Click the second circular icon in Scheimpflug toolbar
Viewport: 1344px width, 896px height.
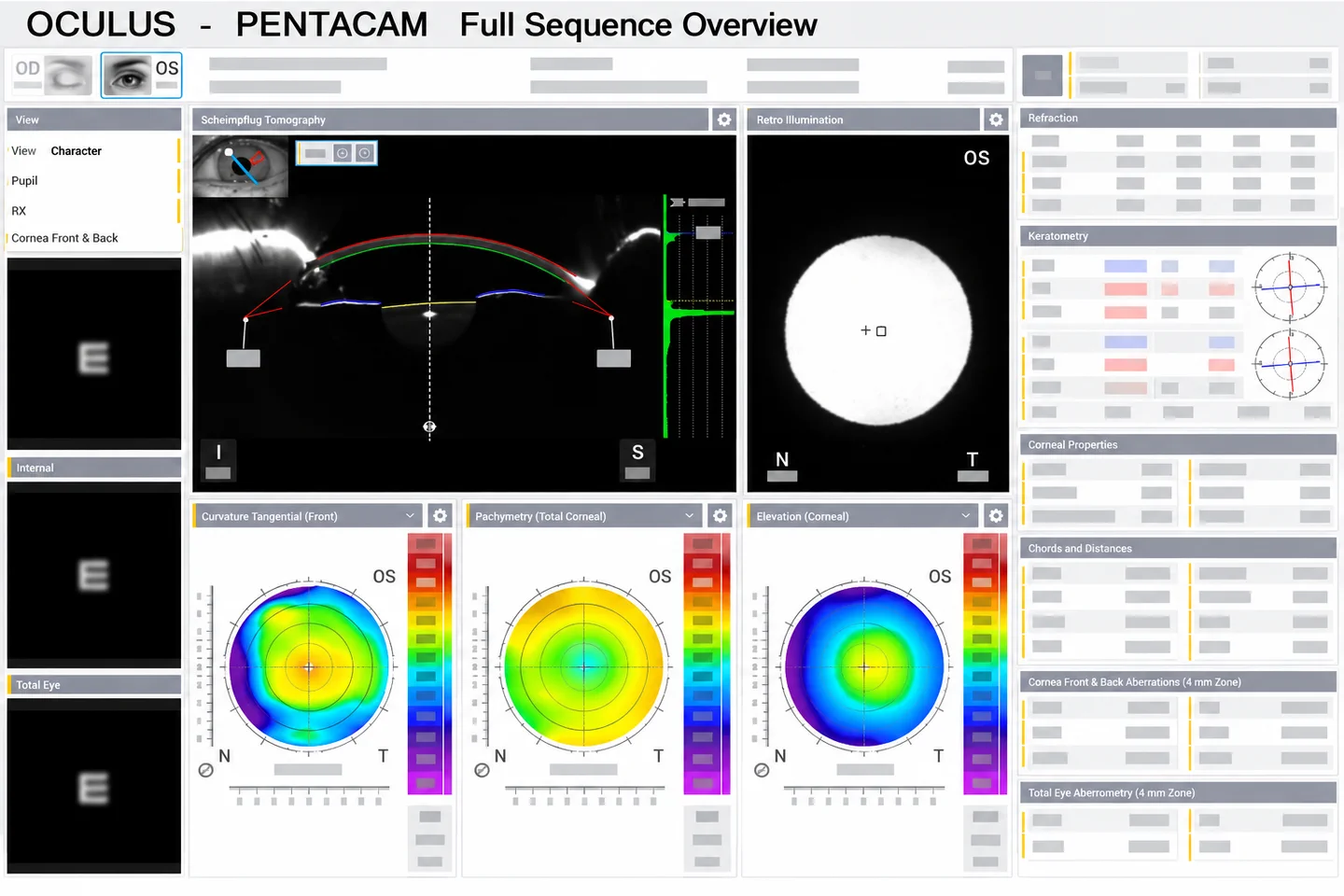(x=365, y=153)
